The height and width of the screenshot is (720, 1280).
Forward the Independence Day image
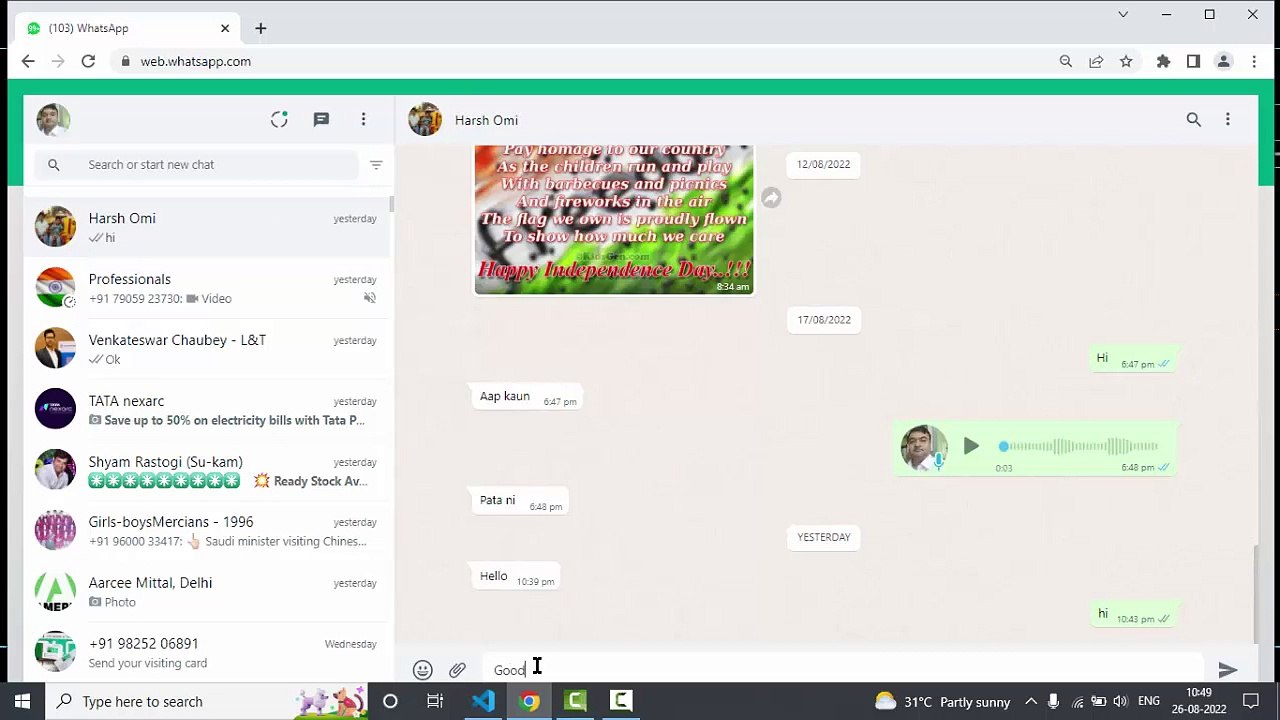coord(771,198)
